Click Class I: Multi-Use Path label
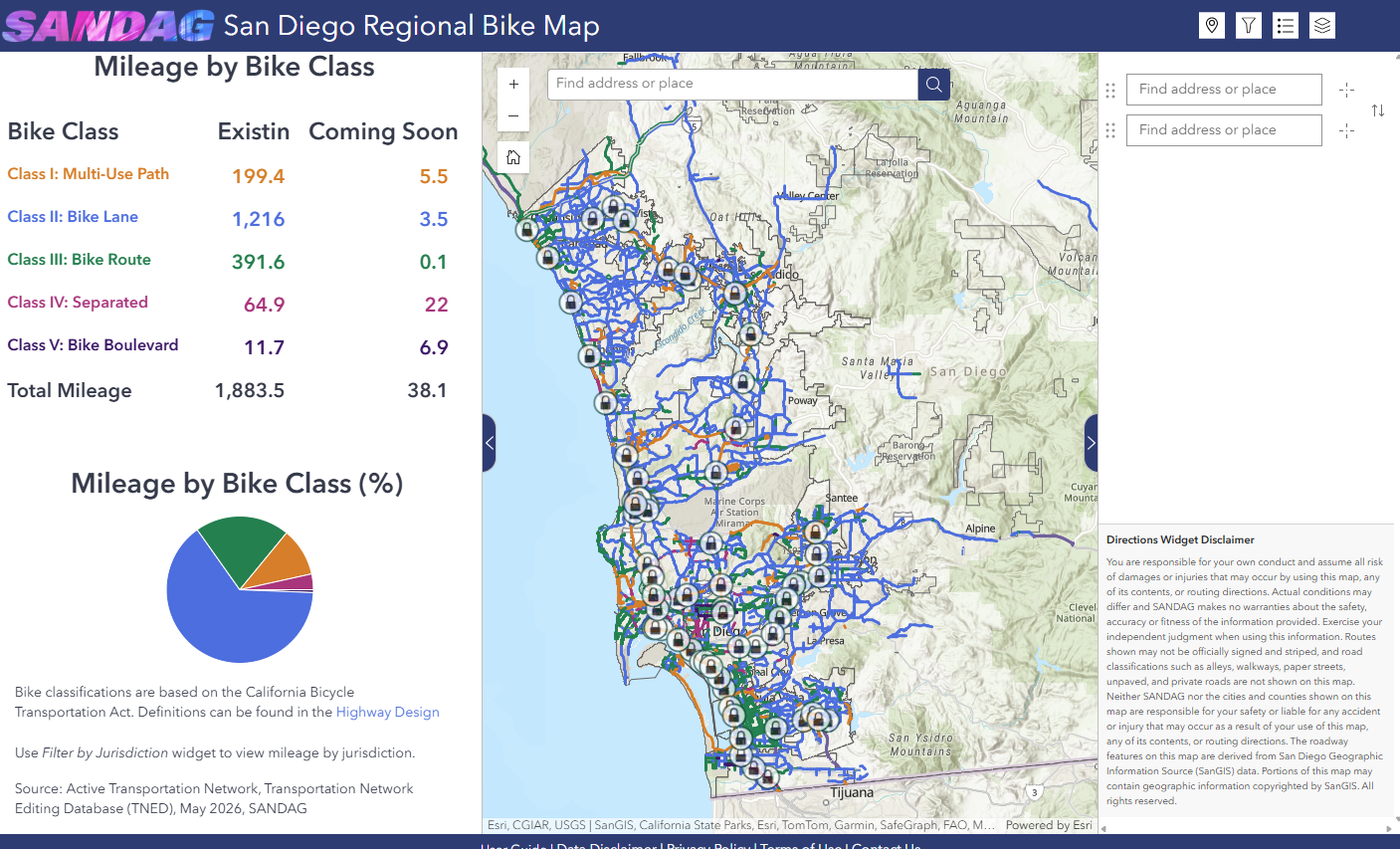The height and width of the screenshot is (849, 1400). (x=88, y=174)
